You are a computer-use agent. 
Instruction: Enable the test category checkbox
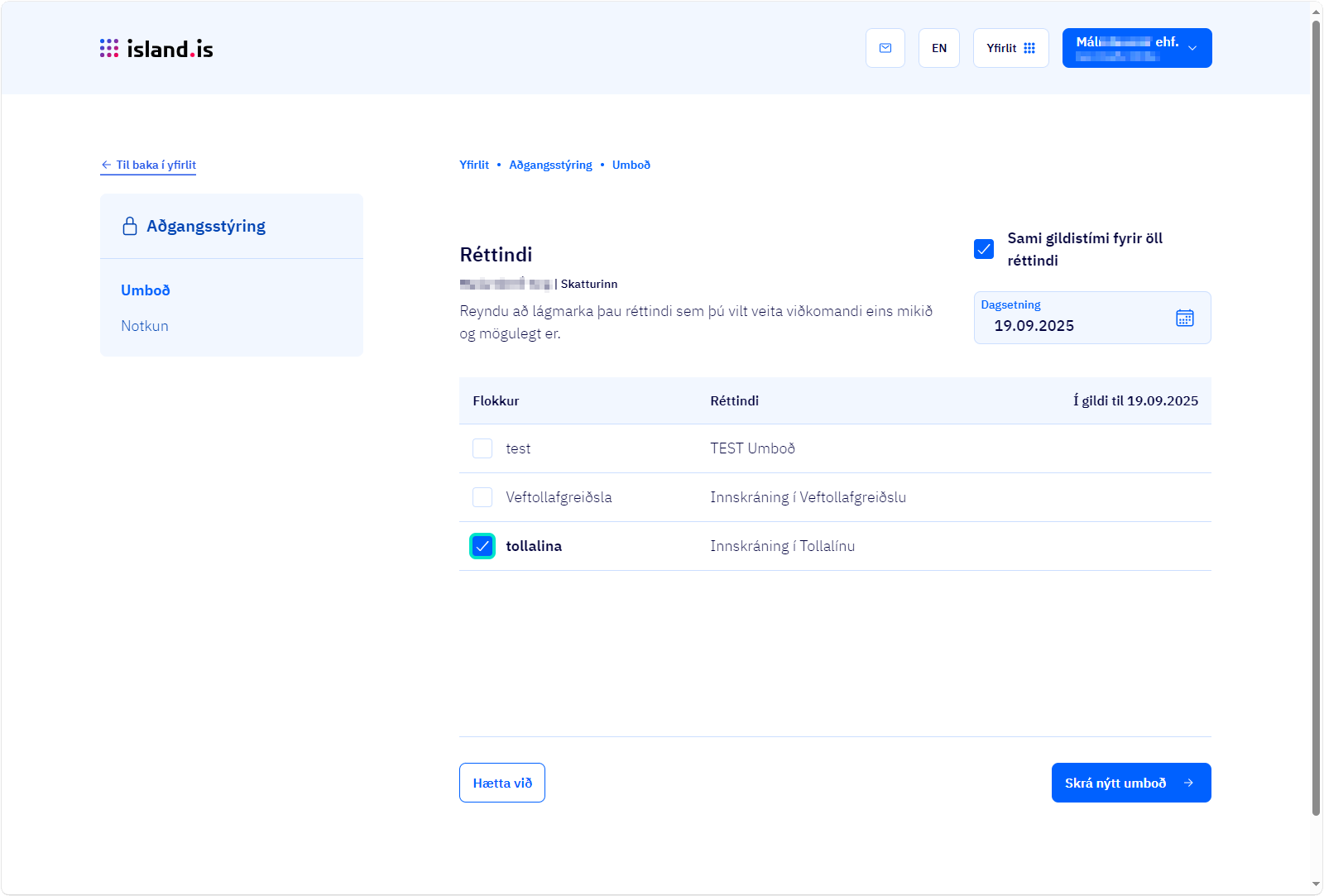(x=482, y=448)
